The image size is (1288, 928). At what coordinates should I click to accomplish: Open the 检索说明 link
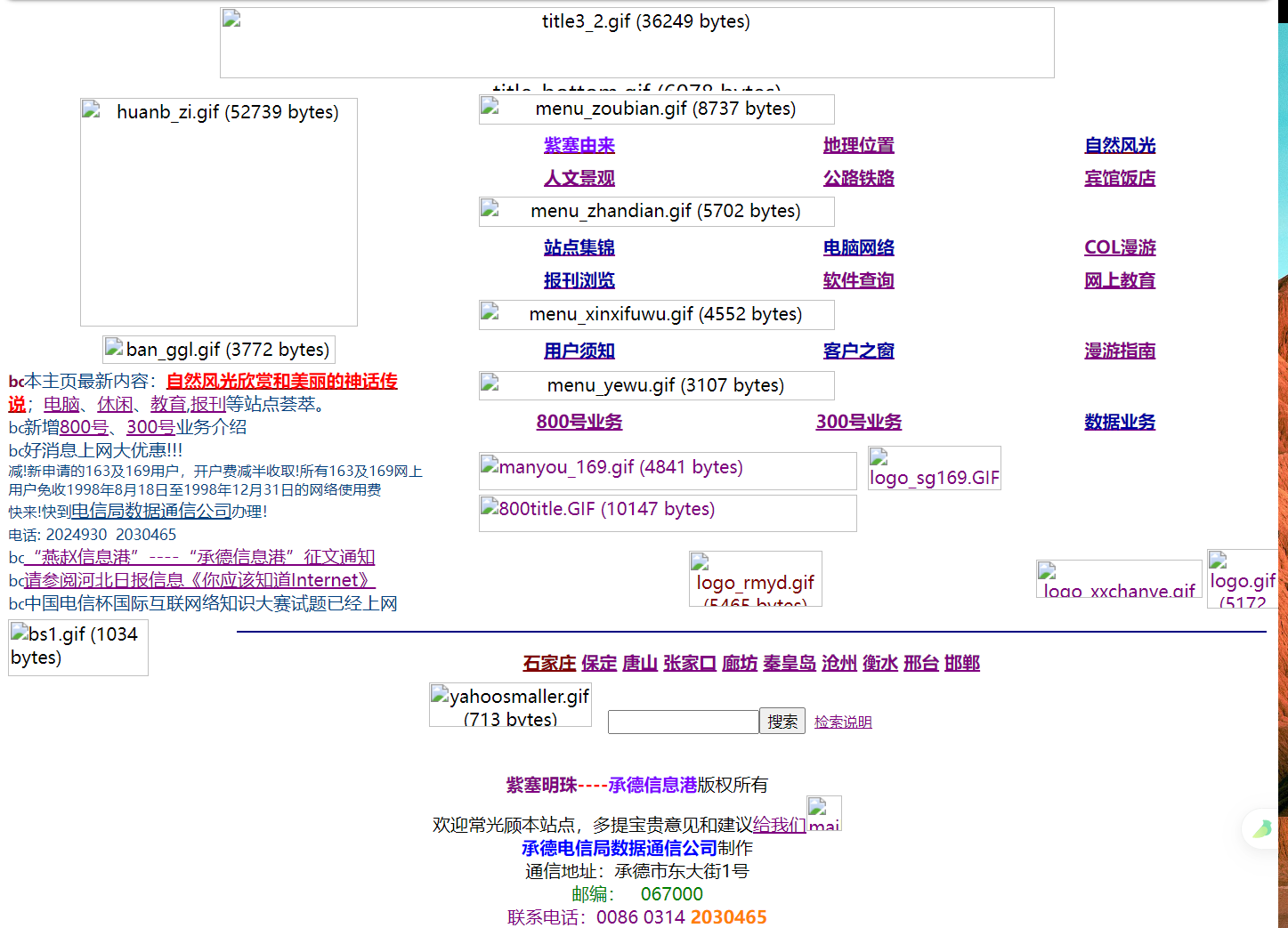pos(843,722)
